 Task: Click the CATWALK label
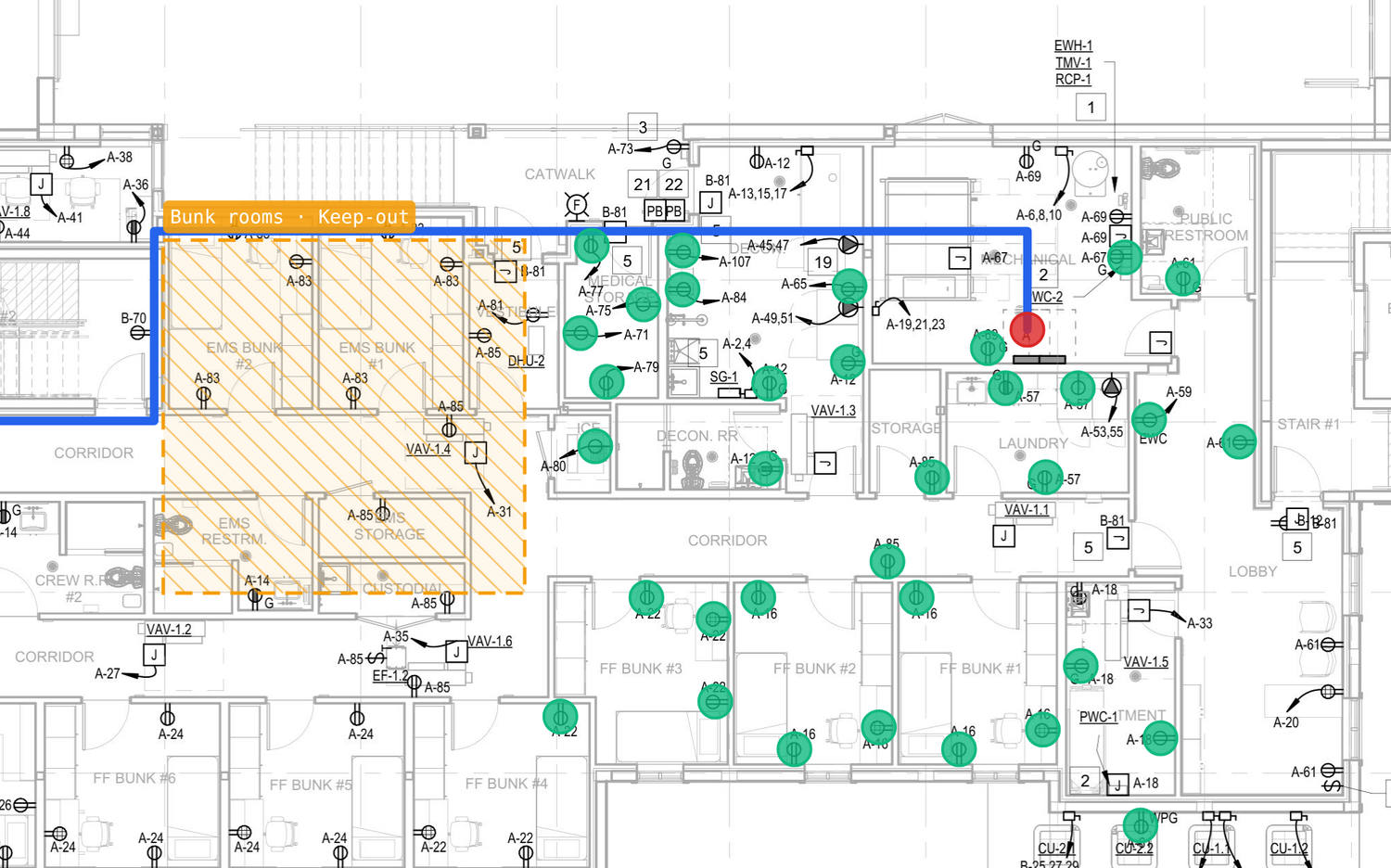click(560, 174)
